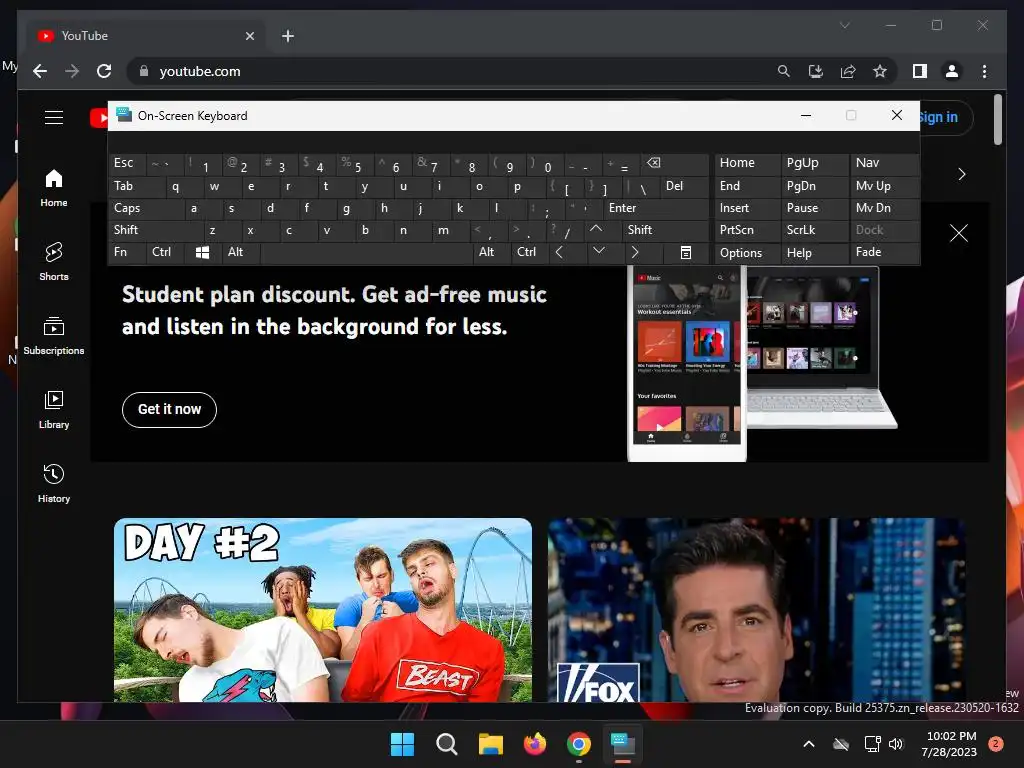1024x768 pixels.
Task: Open File Explorer from taskbar
Action: tap(490, 744)
